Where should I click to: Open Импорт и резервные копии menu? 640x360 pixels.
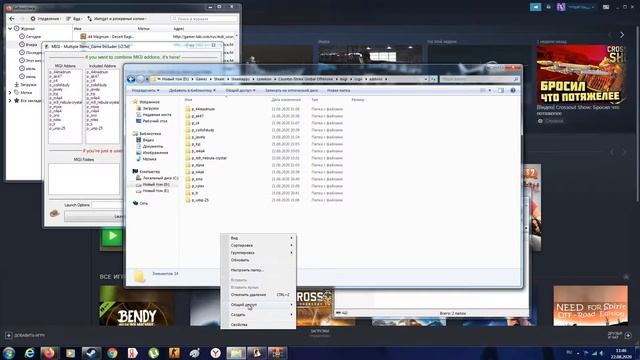[x=116, y=19]
